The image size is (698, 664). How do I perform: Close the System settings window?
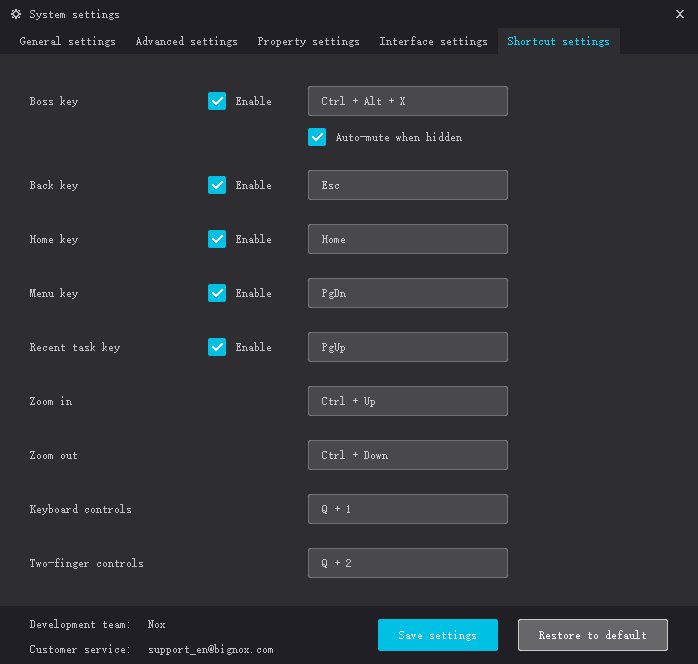[x=680, y=14]
